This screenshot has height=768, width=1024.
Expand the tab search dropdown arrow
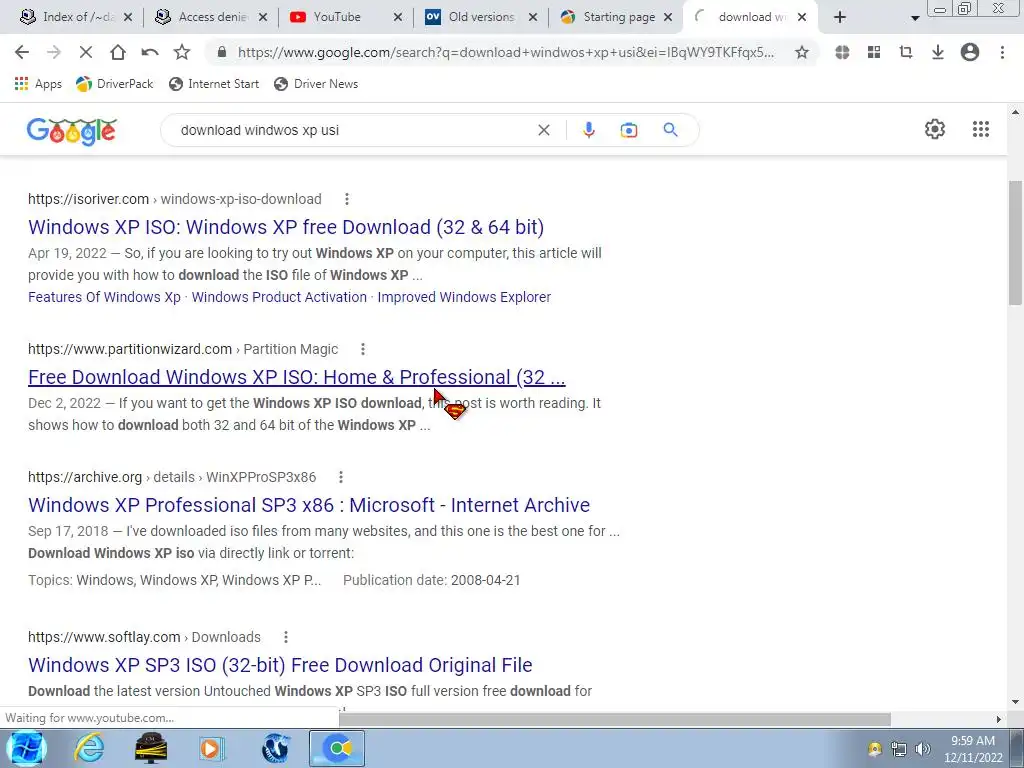pos(915,18)
